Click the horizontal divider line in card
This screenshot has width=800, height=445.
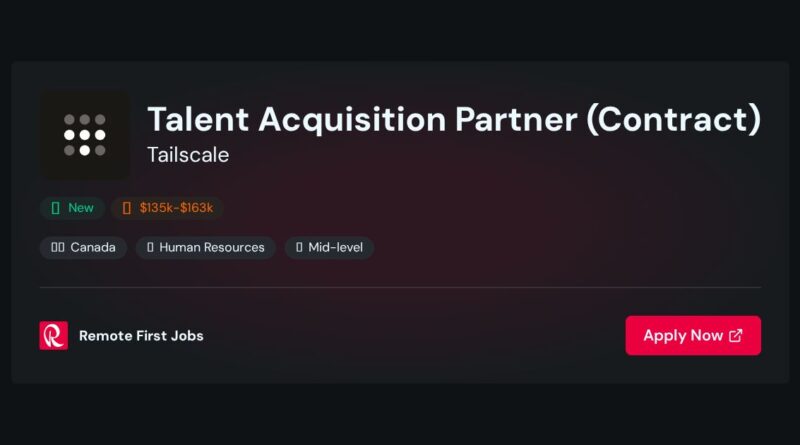[401, 287]
